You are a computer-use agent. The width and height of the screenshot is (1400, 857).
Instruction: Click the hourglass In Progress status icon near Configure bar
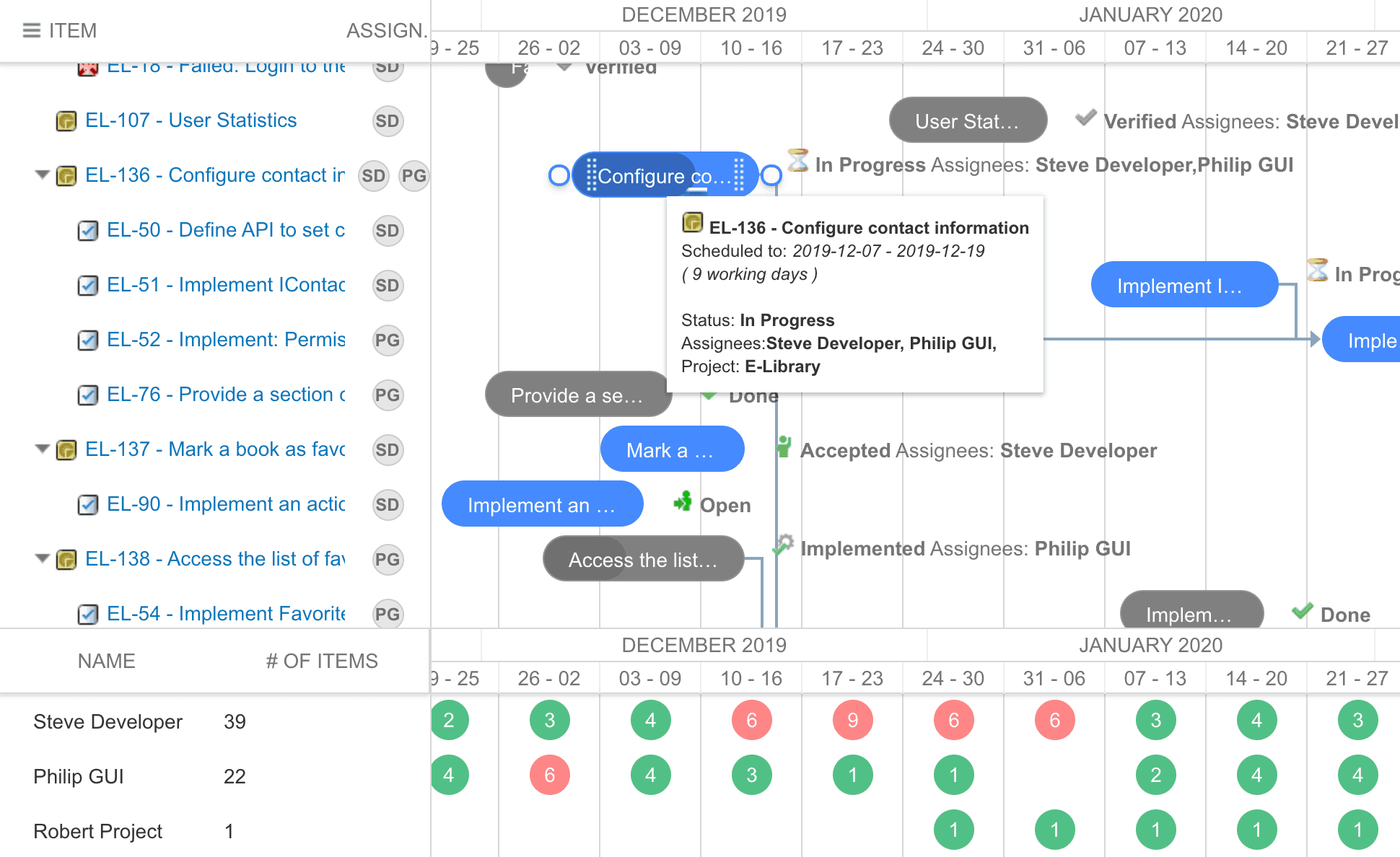[797, 162]
